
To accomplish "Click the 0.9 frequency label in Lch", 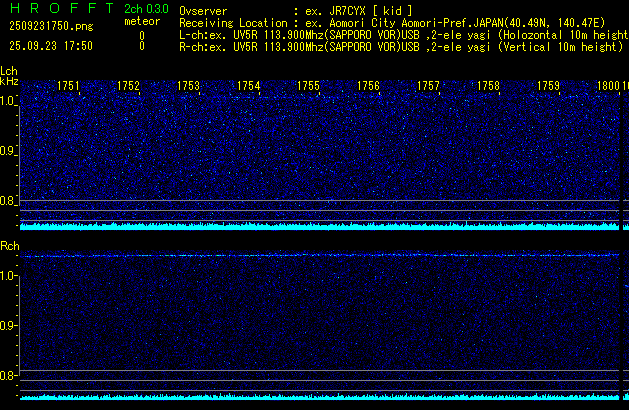I will (8, 151).
